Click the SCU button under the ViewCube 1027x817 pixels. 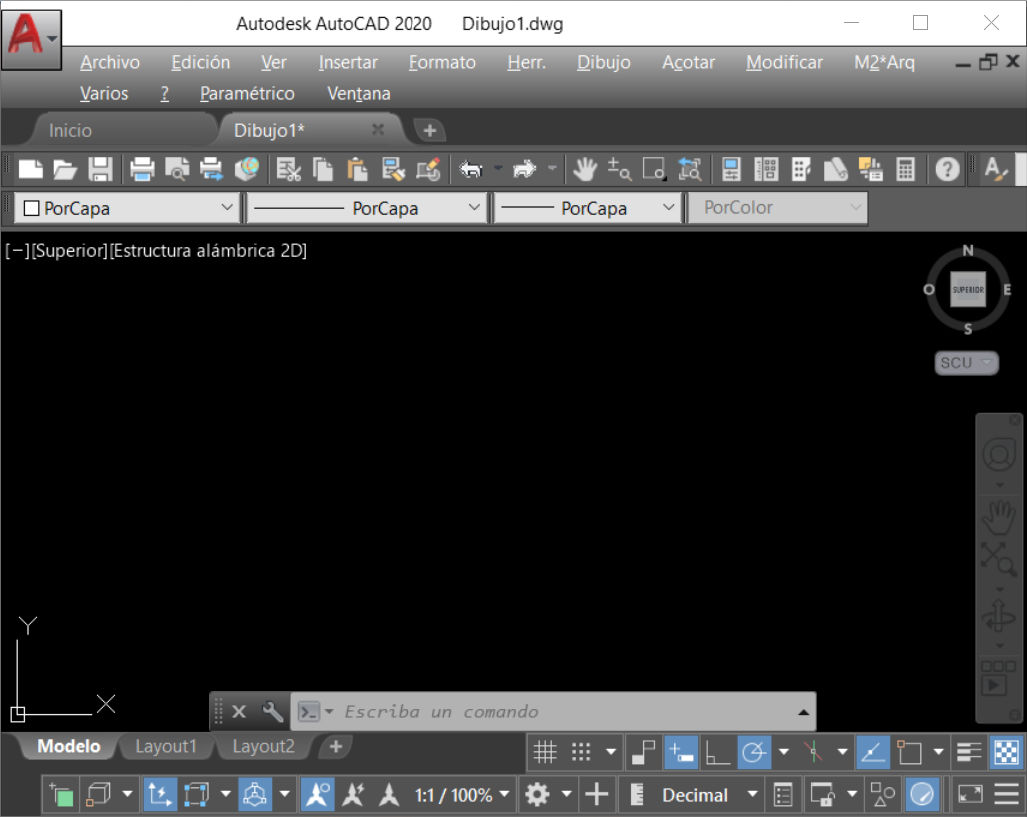[966, 362]
